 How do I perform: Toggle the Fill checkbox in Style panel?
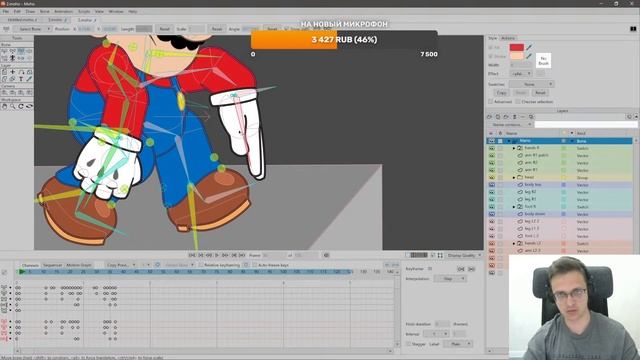pos(491,48)
